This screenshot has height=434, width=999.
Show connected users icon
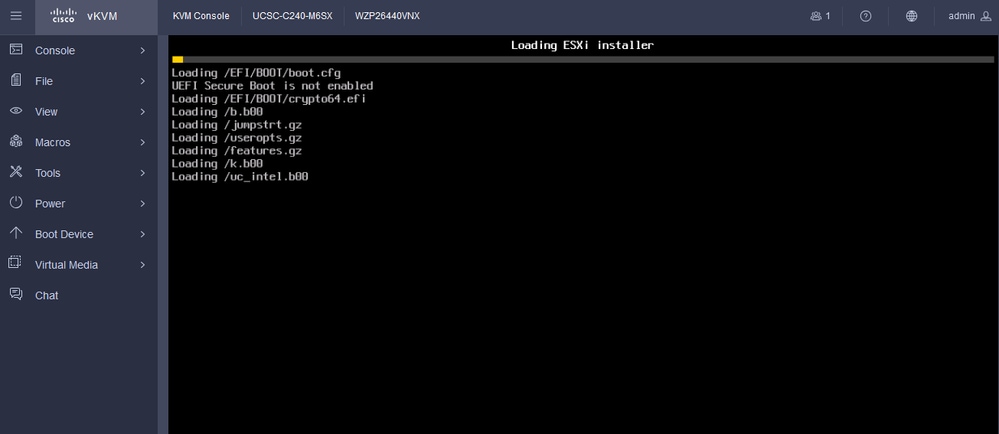point(816,16)
